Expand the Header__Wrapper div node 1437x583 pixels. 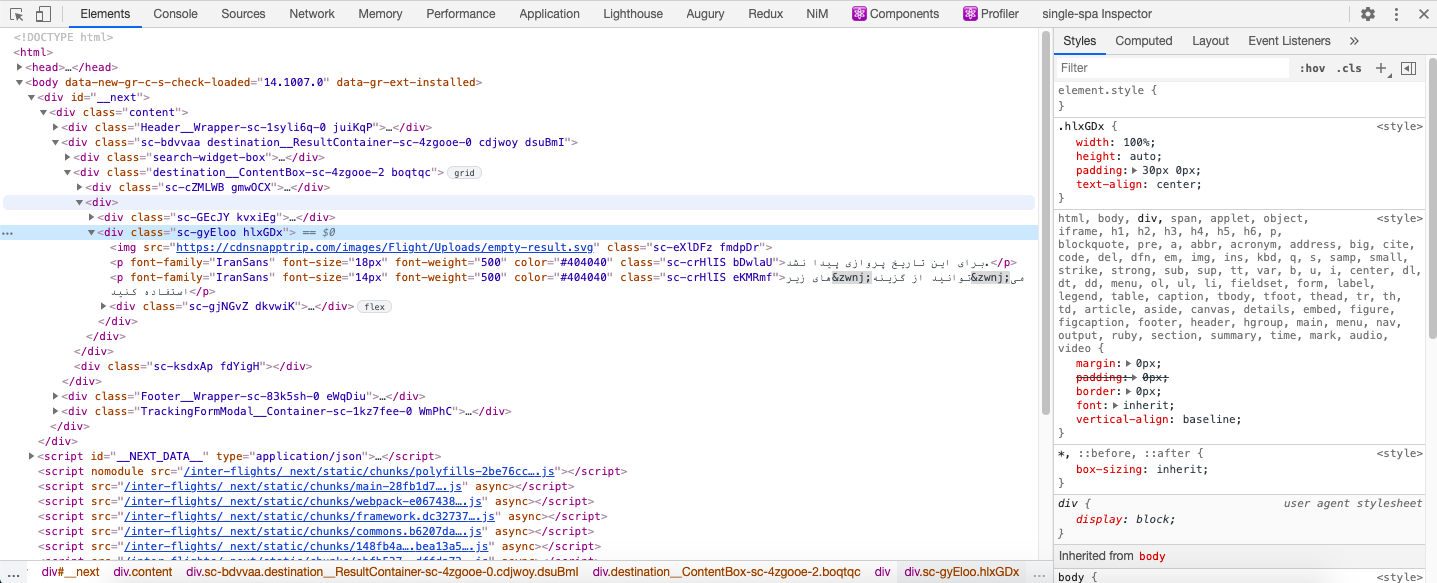pyautogui.click(x=56, y=128)
